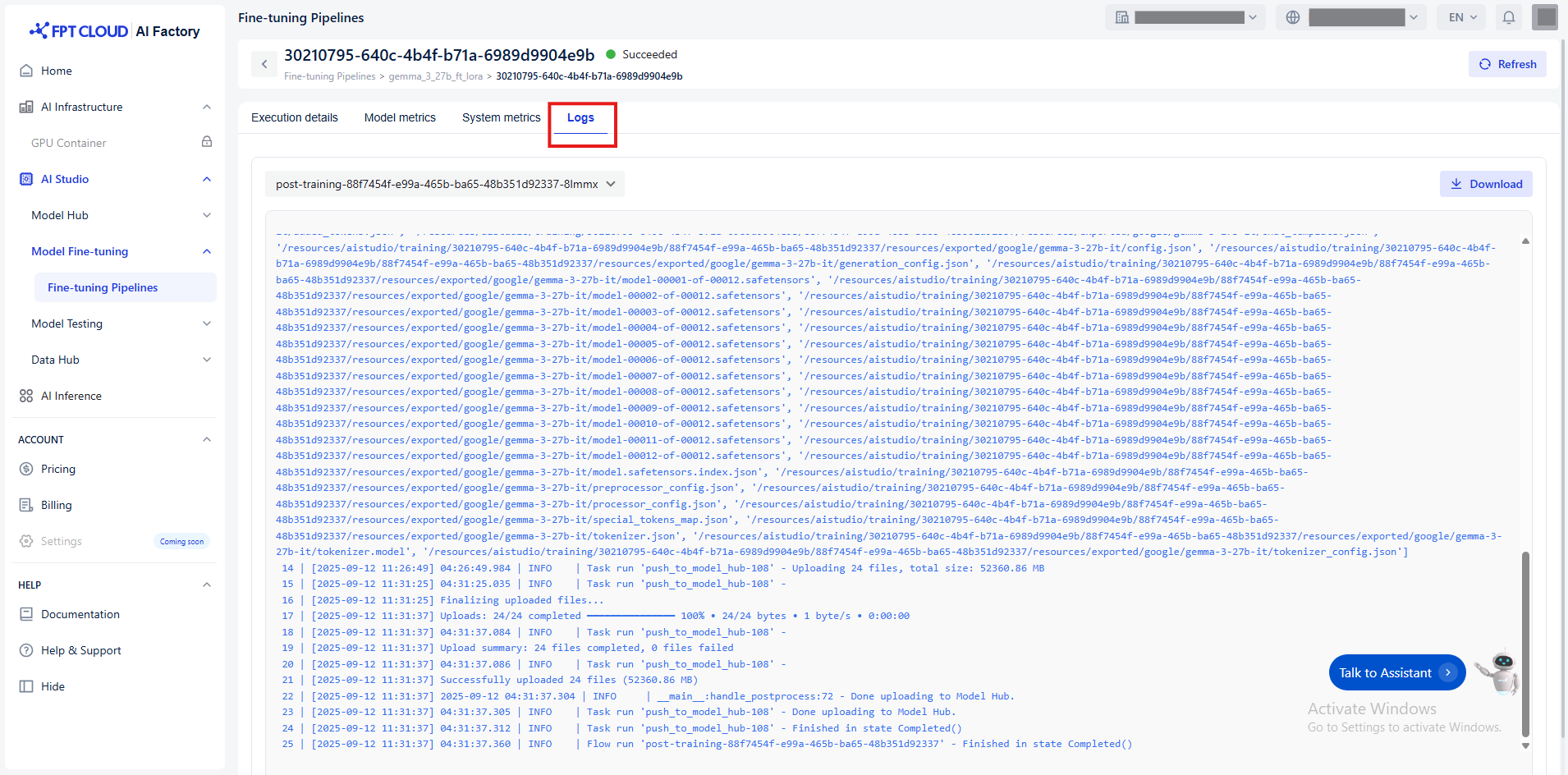
Task: Open the post-training log source dropdown
Action: [444, 184]
